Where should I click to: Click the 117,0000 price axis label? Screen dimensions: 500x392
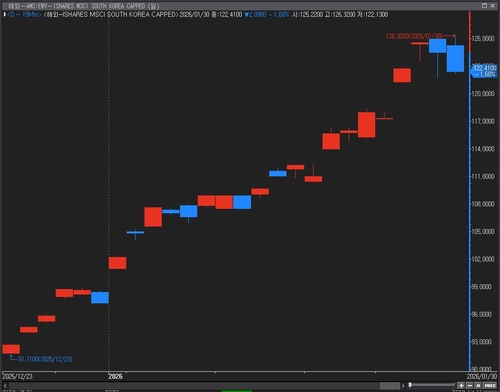483,121
